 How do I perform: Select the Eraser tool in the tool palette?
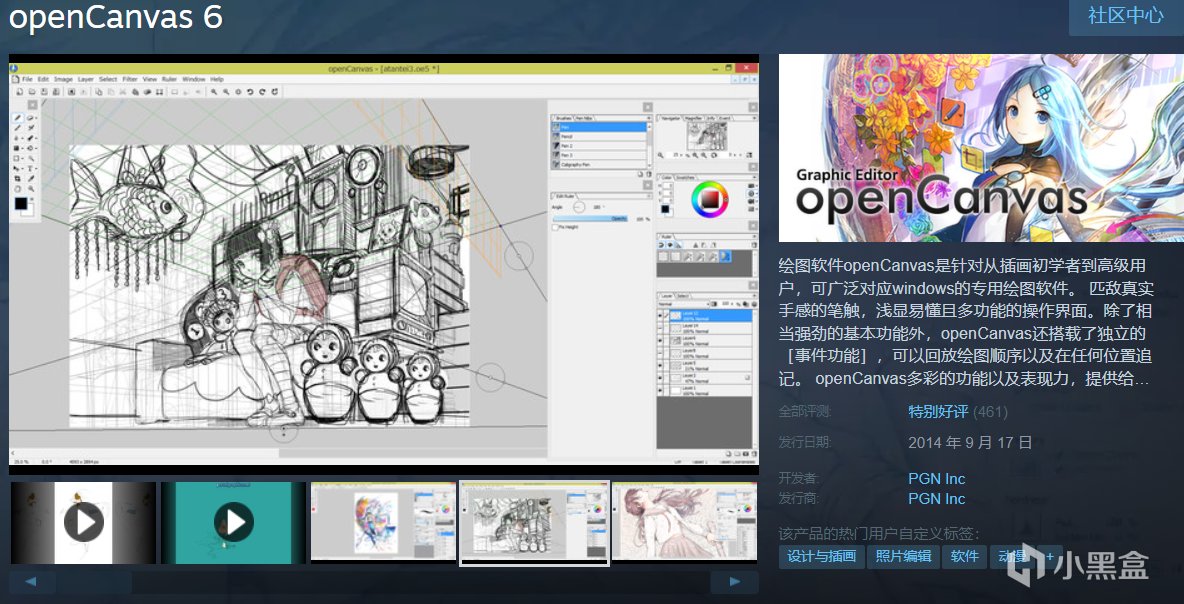coord(30,118)
